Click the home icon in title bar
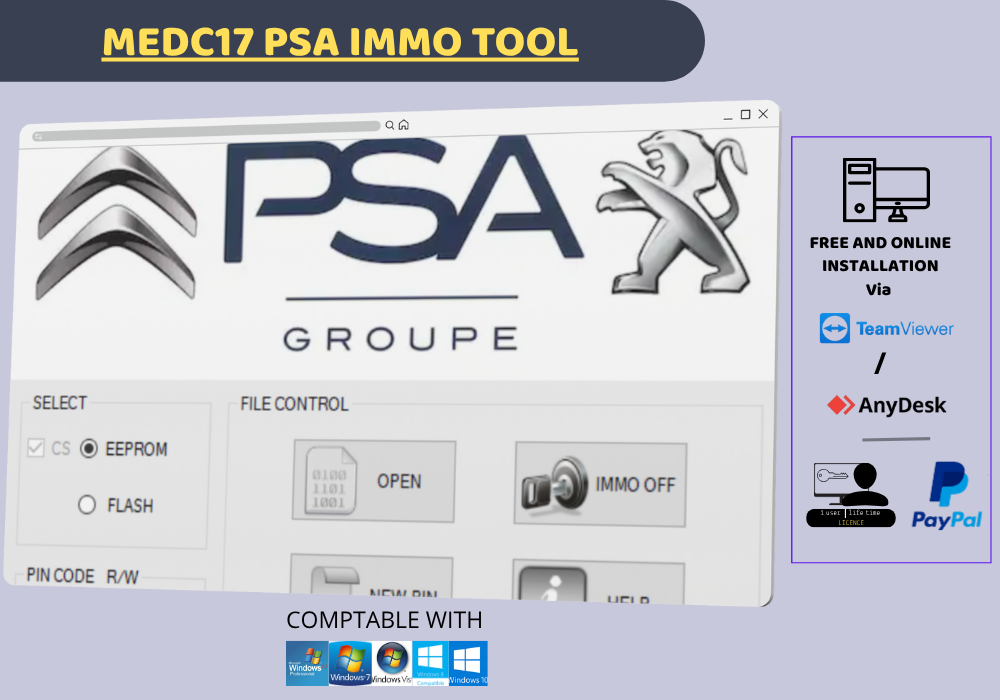This screenshot has width=1000, height=700. pyautogui.click(x=404, y=125)
